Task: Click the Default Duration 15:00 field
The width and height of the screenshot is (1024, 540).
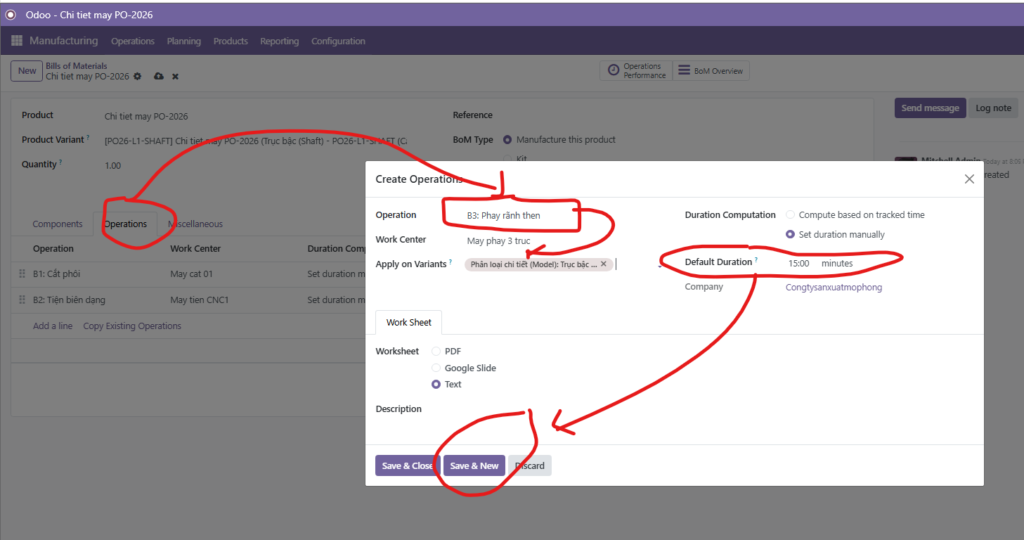Action: (x=799, y=263)
